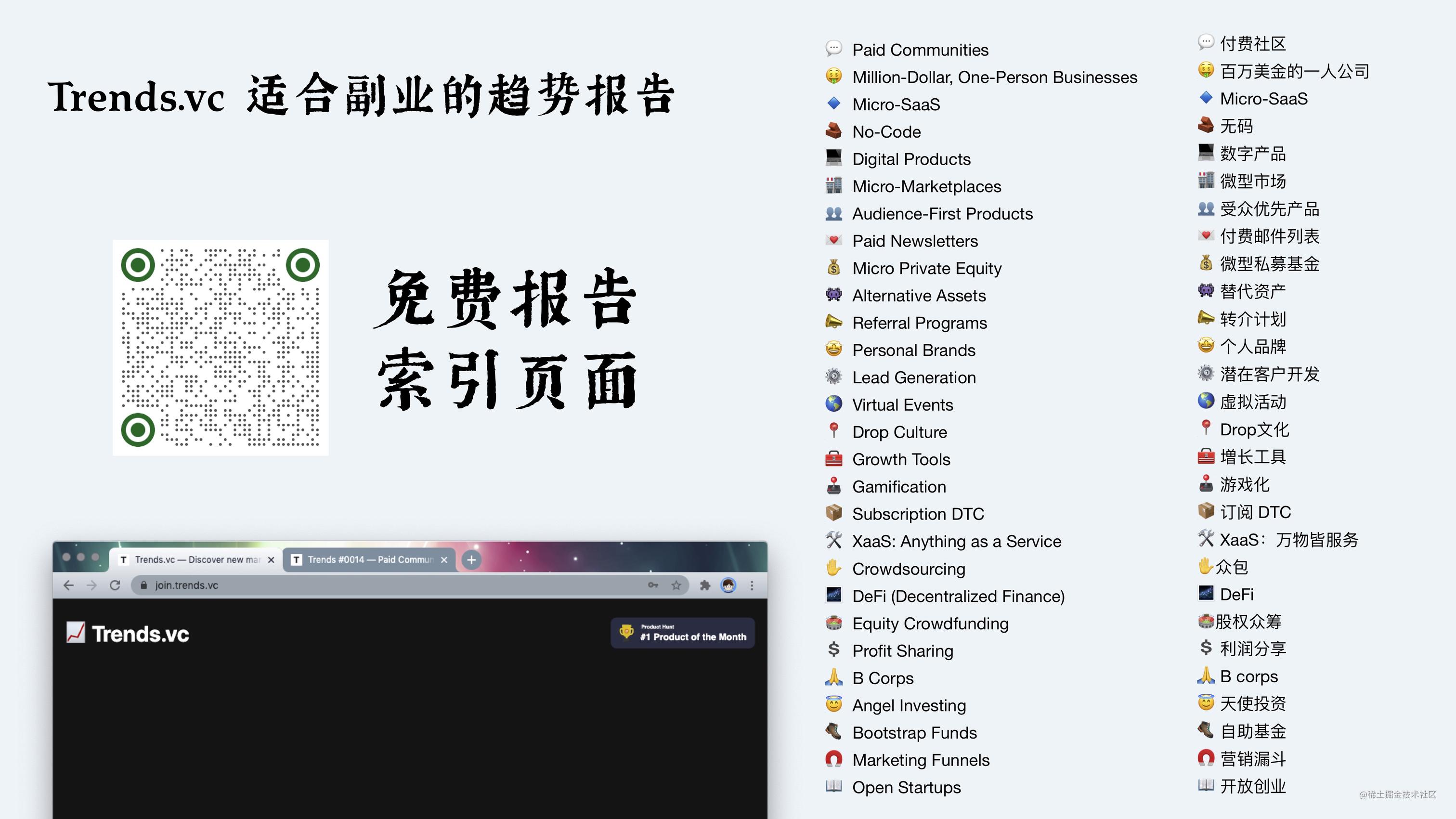Click the Product Hunt #1 Product badge
The width and height of the screenshot is (1456, 819).
tap(683, 633)
